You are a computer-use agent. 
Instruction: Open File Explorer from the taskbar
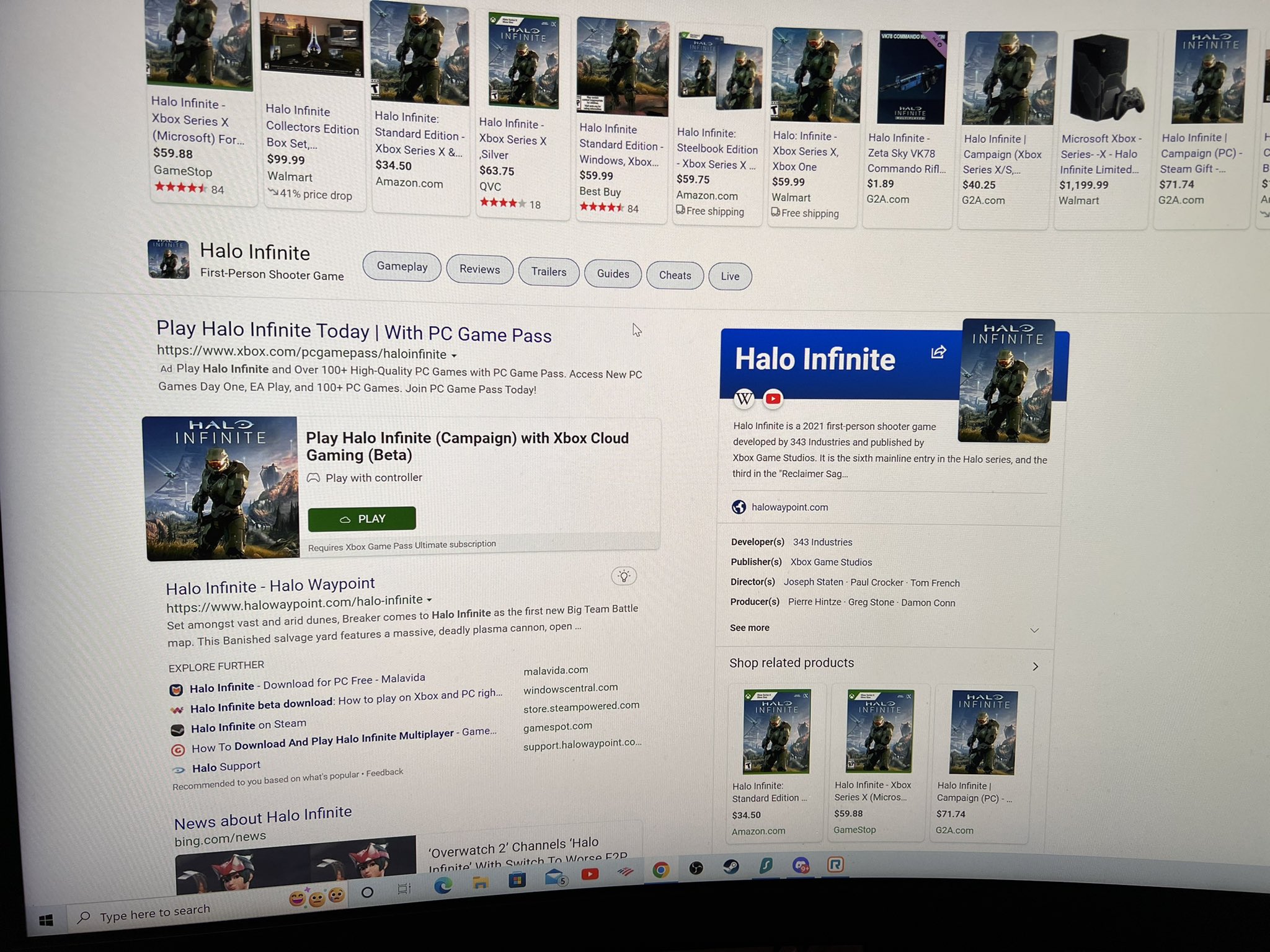(481, 883)
